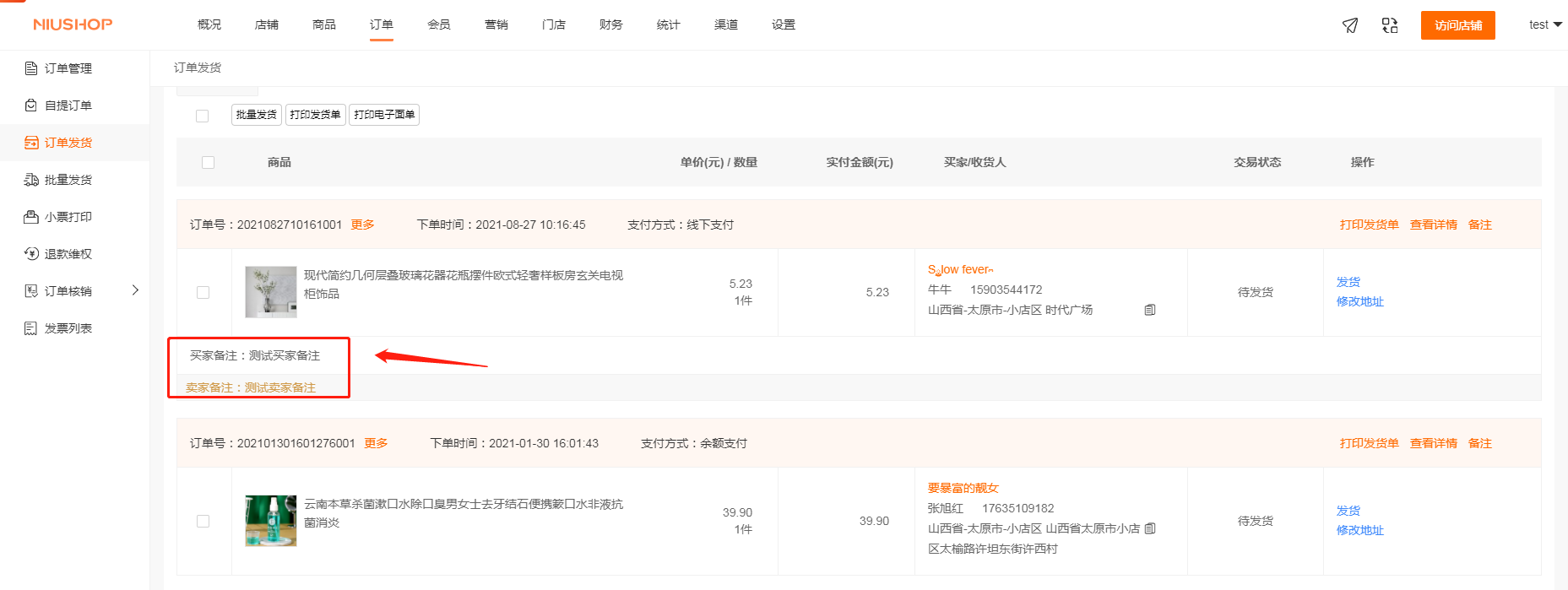The height and width of the screenshot is (590, 1568).
Task: Expand 更多 for order 202101301601276001
Action: 376,443
